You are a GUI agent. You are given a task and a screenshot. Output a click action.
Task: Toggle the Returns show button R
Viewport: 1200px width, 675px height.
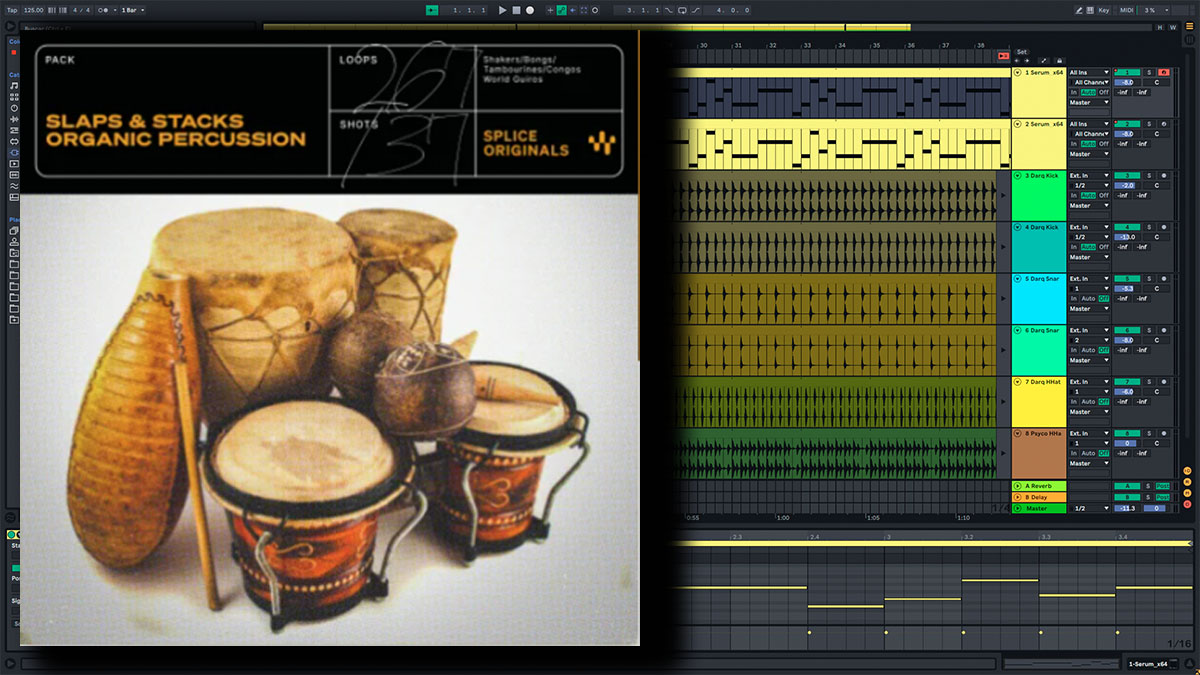(x=1187, y=481)
